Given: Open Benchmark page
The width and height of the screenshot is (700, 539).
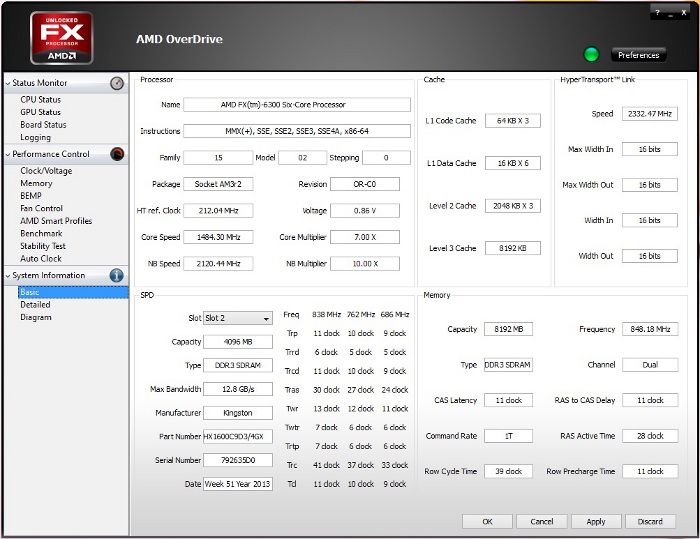Looking at the screenshot, I should tap(42, 233).
